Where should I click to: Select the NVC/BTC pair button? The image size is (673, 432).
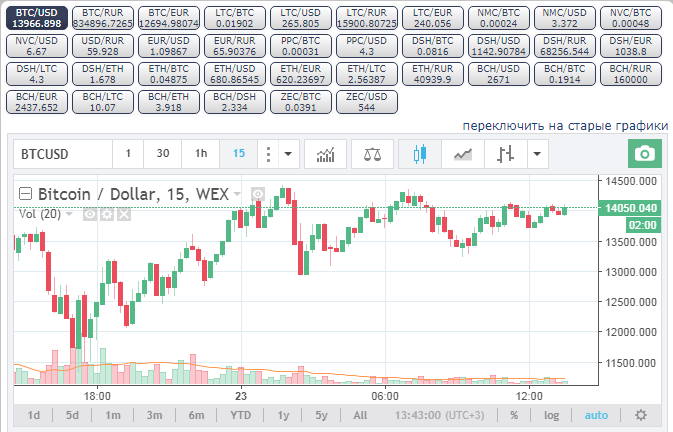631,18
